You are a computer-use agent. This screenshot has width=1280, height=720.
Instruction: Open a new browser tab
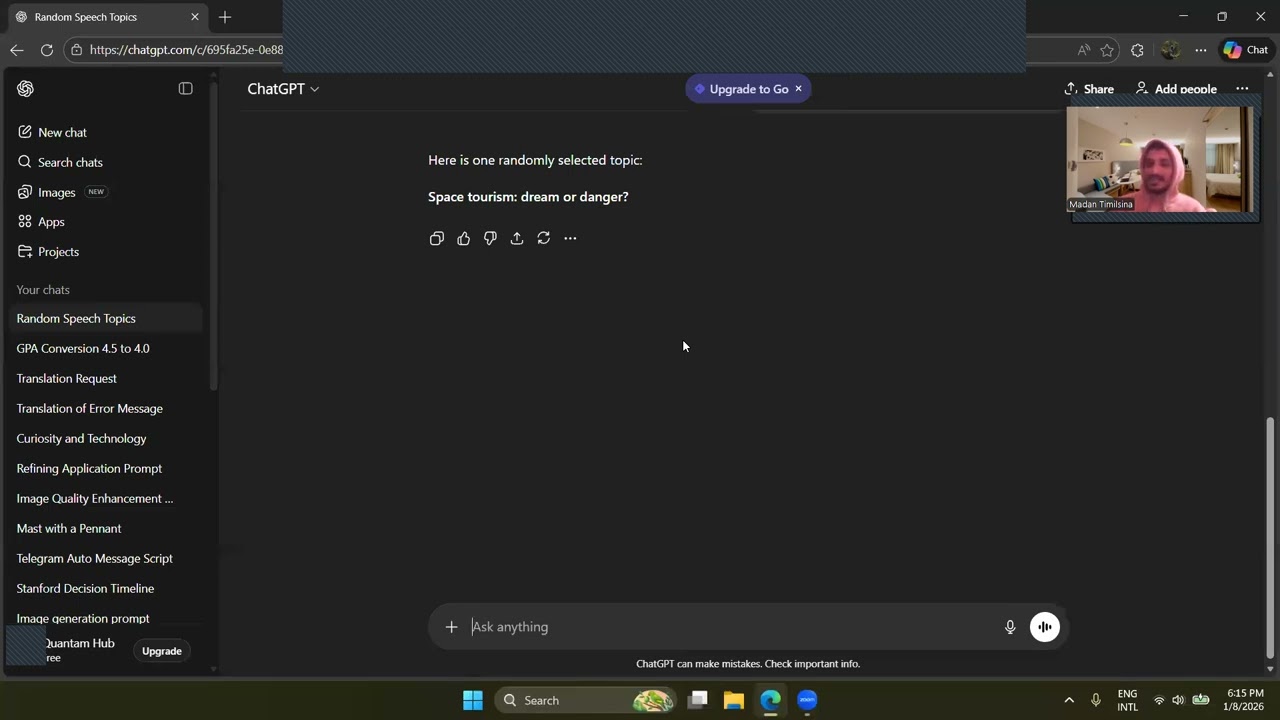point(225,17)
